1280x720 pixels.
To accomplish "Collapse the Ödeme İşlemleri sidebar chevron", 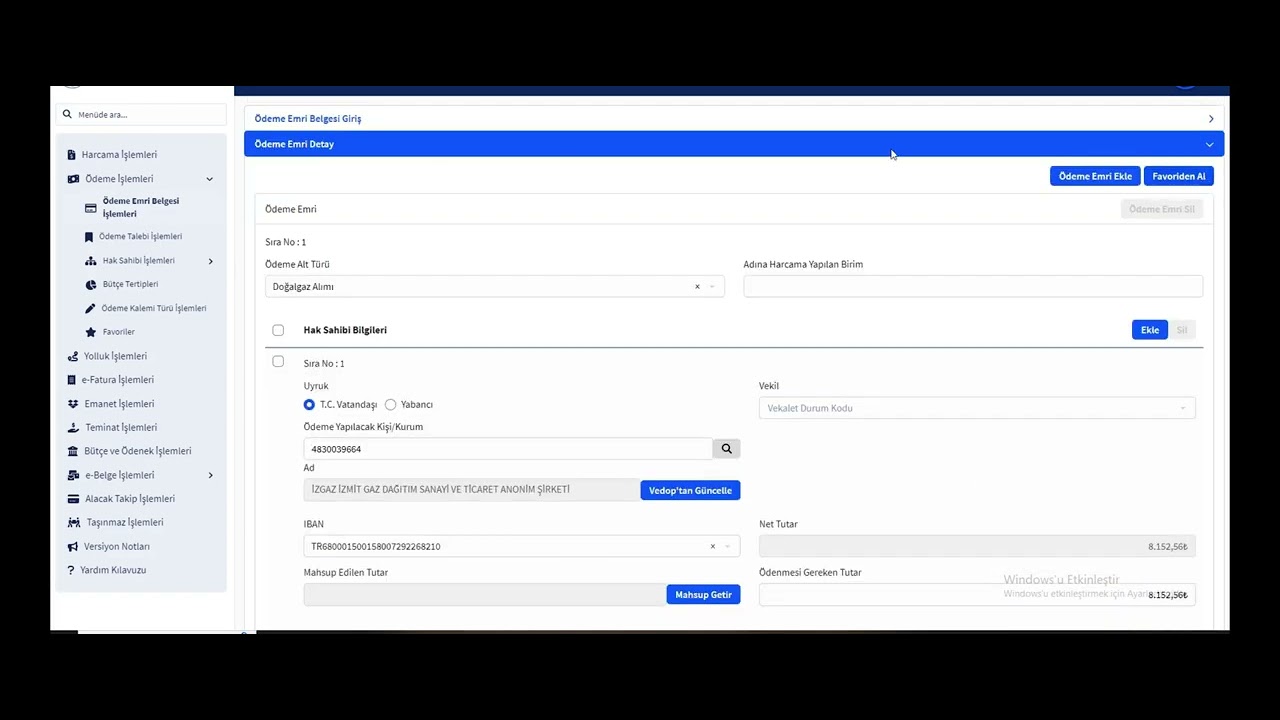I will click(x=210, y=179).
